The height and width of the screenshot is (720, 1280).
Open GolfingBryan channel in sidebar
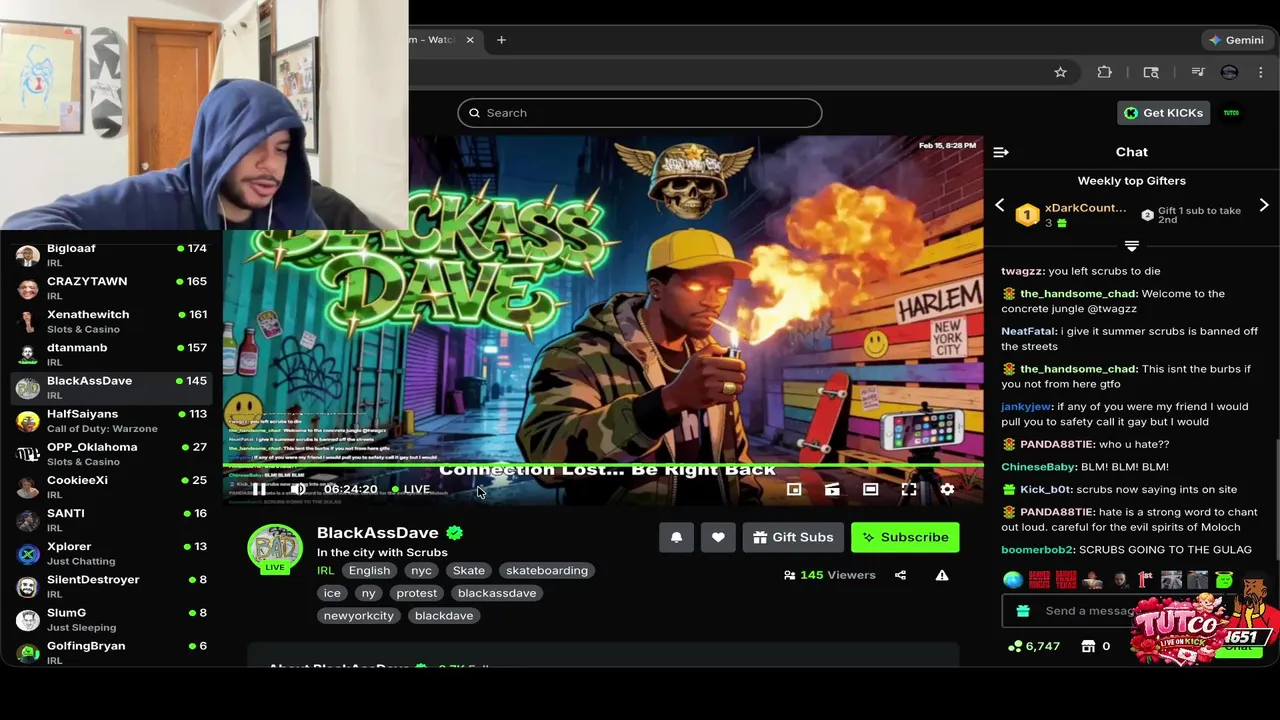click(x=111, y=652)
